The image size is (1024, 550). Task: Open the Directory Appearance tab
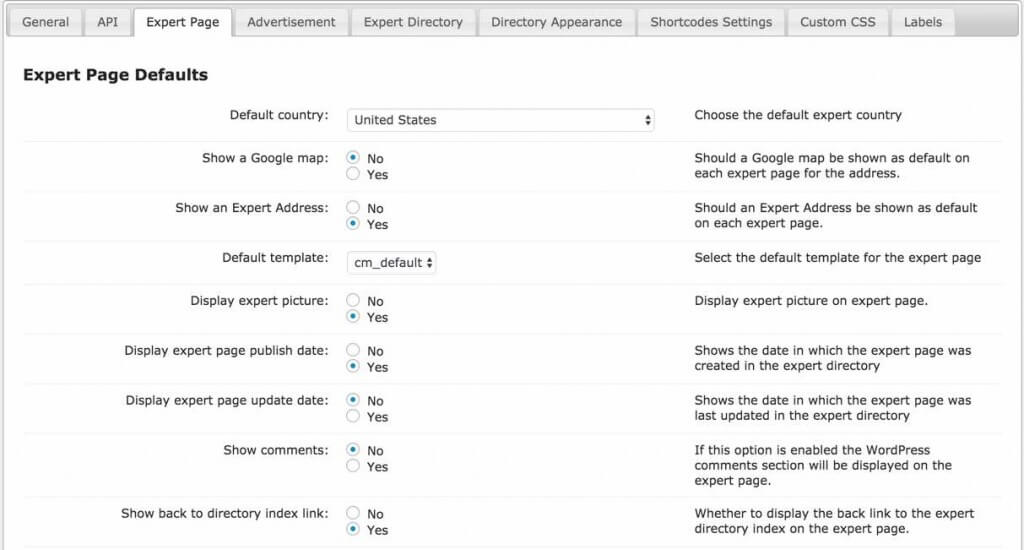[556, 22]
